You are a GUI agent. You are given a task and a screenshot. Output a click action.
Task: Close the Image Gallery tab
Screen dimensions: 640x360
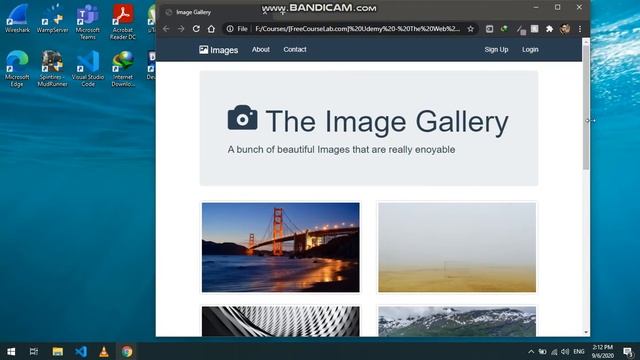tap(265, 12)
